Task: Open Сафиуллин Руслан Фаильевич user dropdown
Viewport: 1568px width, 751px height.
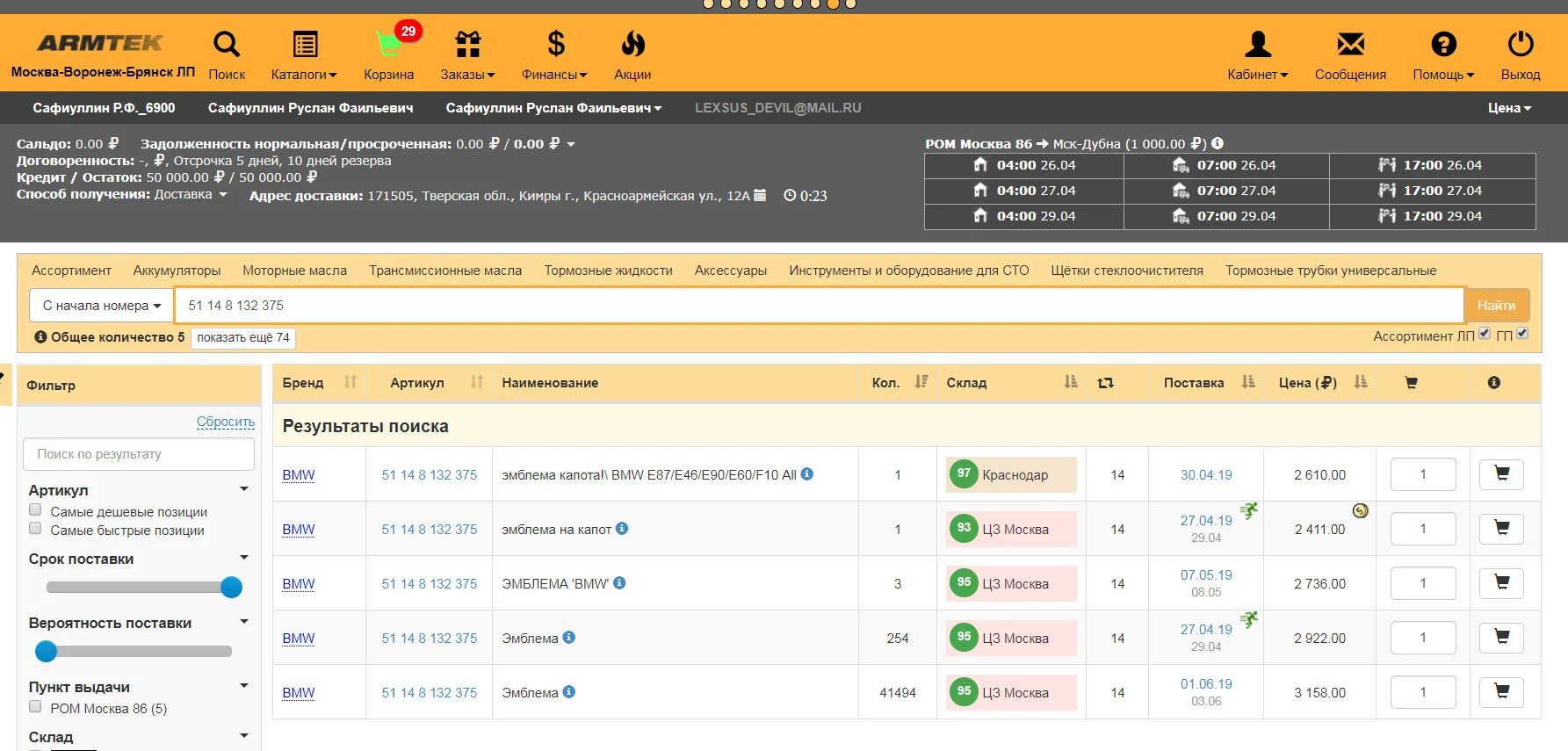Action: coord(553,108)
